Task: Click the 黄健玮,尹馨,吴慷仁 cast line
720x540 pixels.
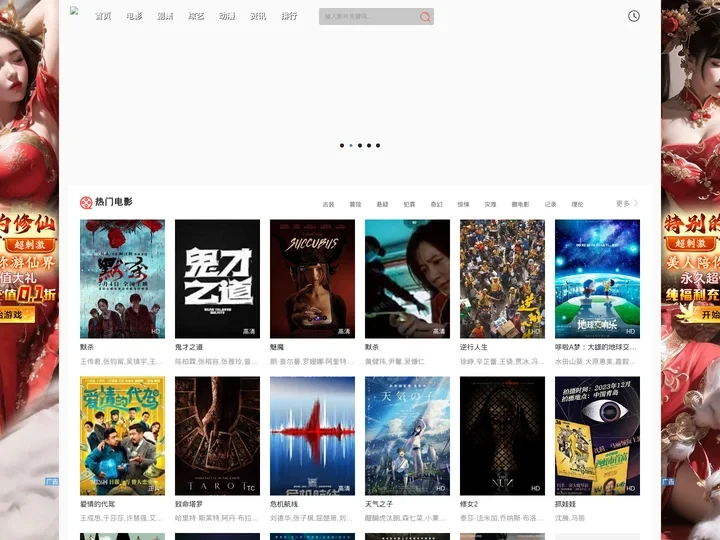Action: (x=395, y=362)
